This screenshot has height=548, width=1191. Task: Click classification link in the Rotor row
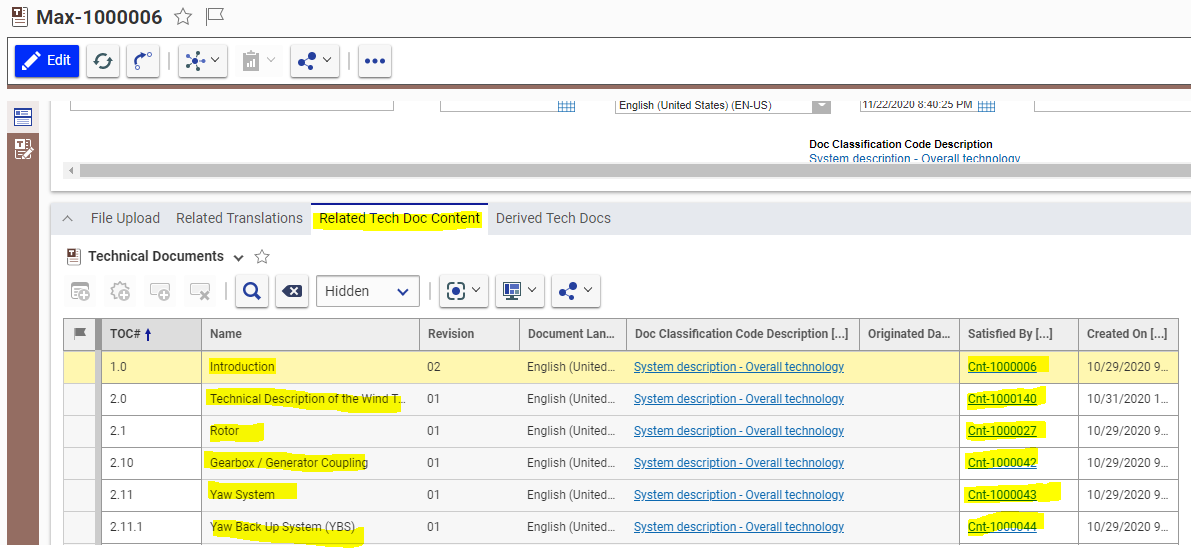(x=738, y=431)
